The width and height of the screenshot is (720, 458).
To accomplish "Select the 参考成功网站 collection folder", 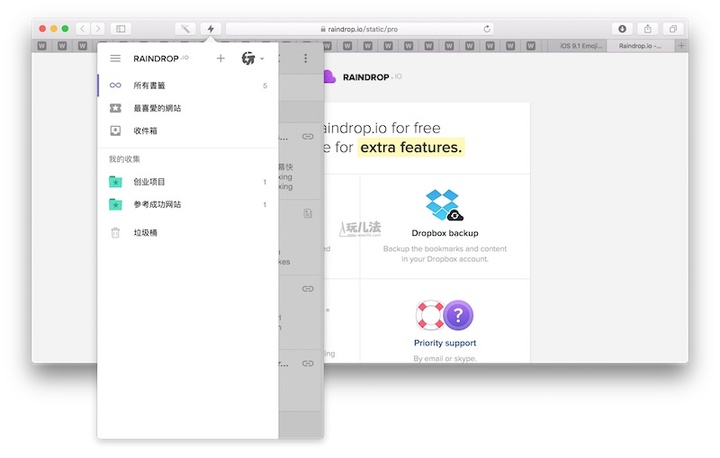I will tap(157, 204).
